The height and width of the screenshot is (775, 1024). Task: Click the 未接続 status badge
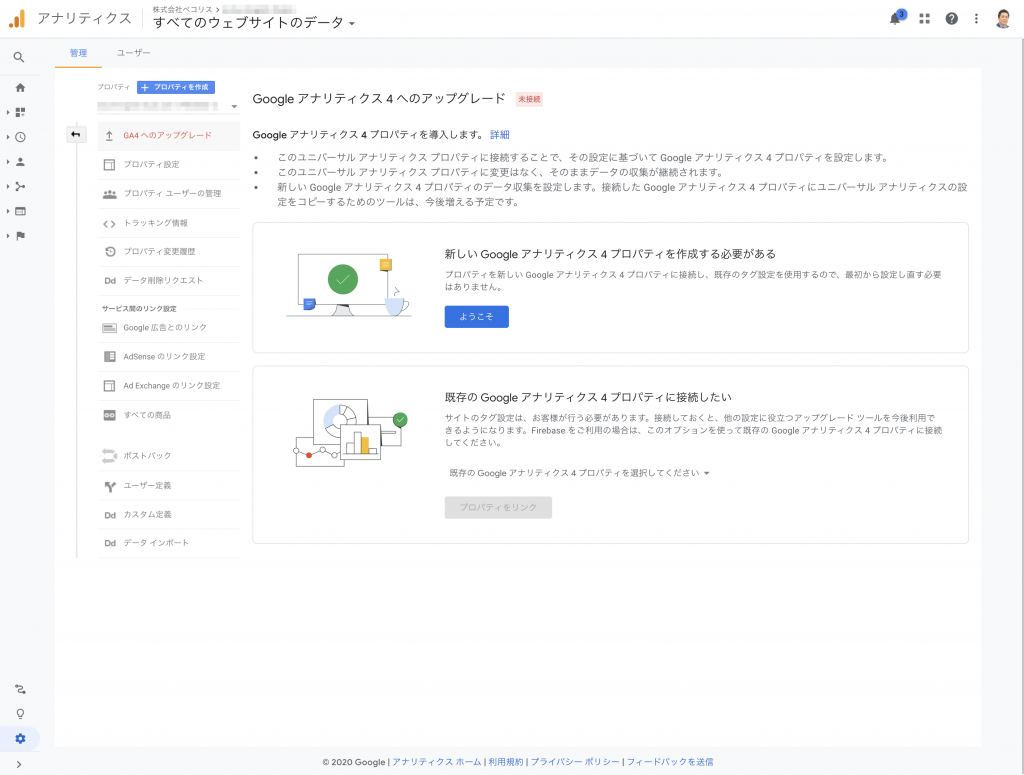[530, 99]
